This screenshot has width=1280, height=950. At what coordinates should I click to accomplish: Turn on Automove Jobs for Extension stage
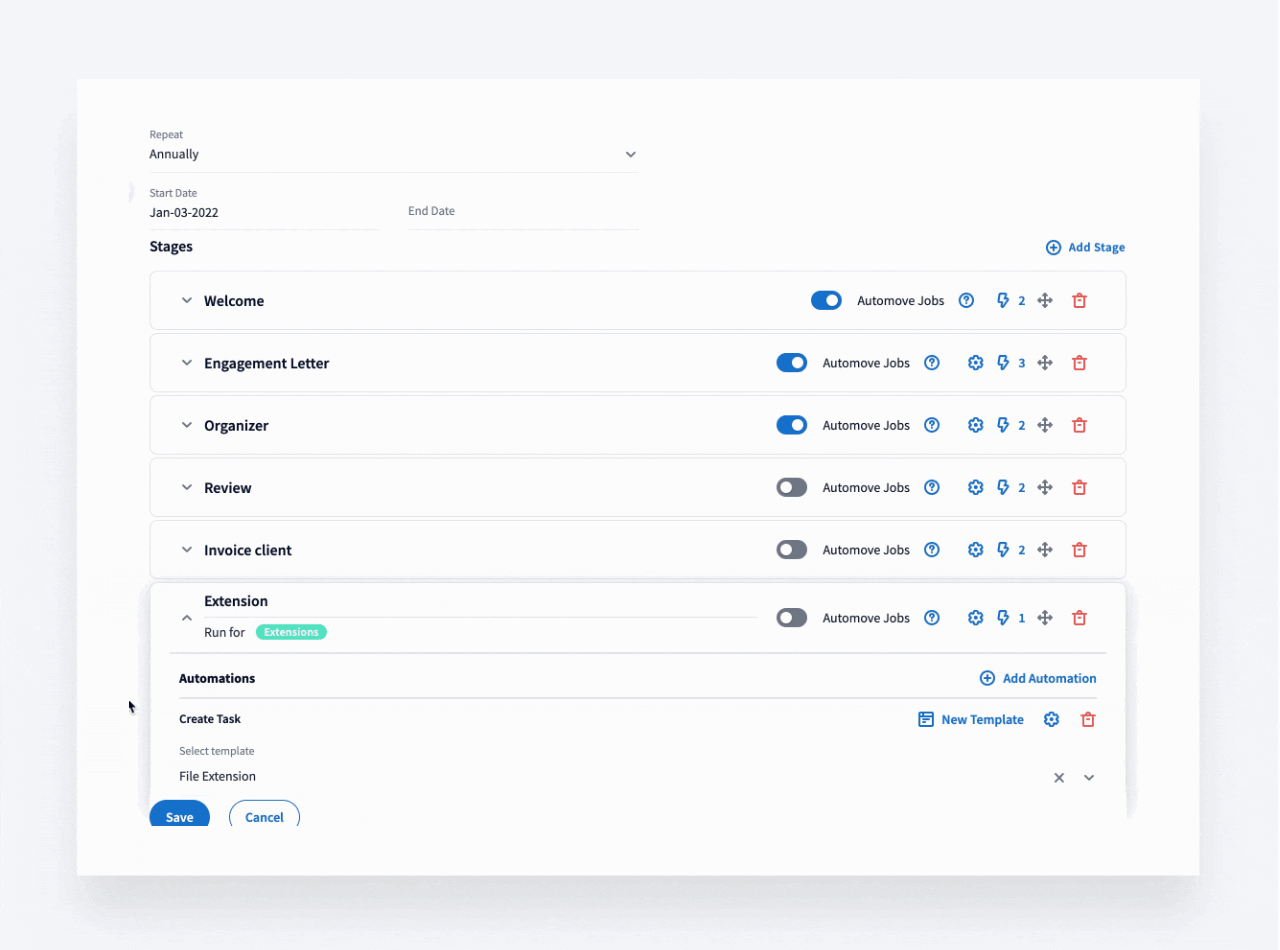click(791, 618)
